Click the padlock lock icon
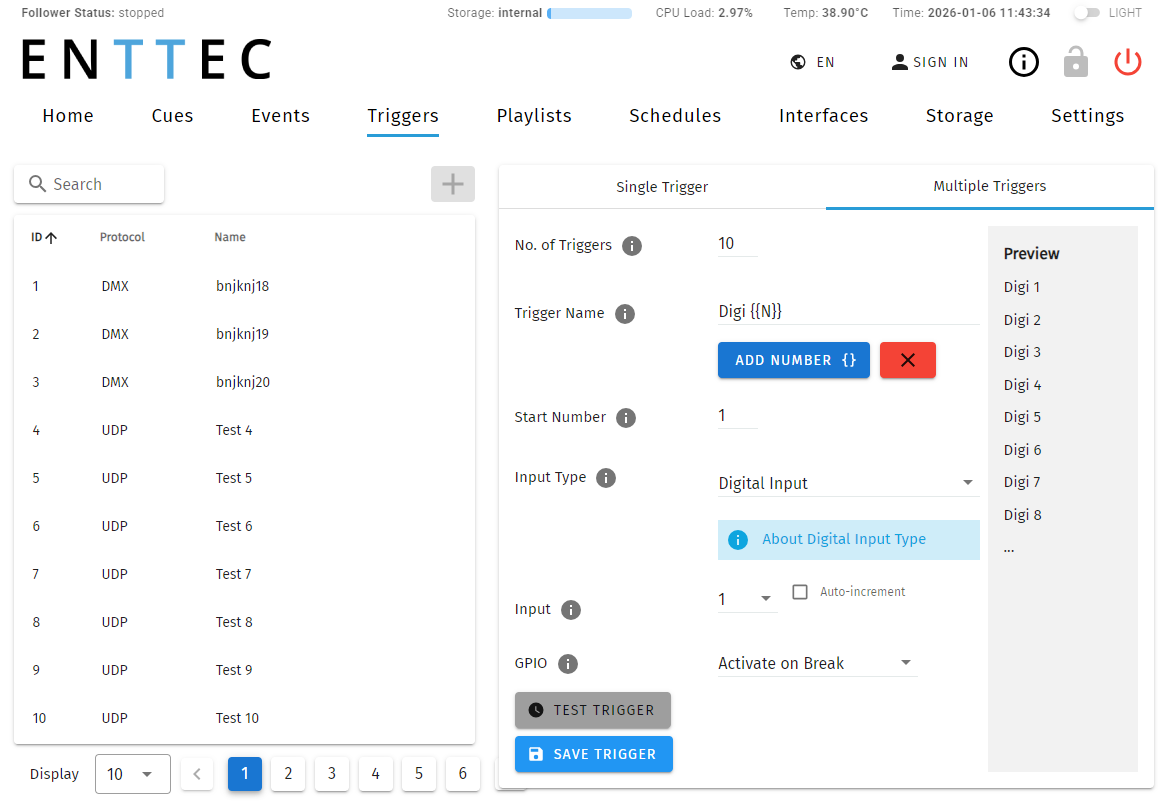1158x801 pixels. (1075, 62)
